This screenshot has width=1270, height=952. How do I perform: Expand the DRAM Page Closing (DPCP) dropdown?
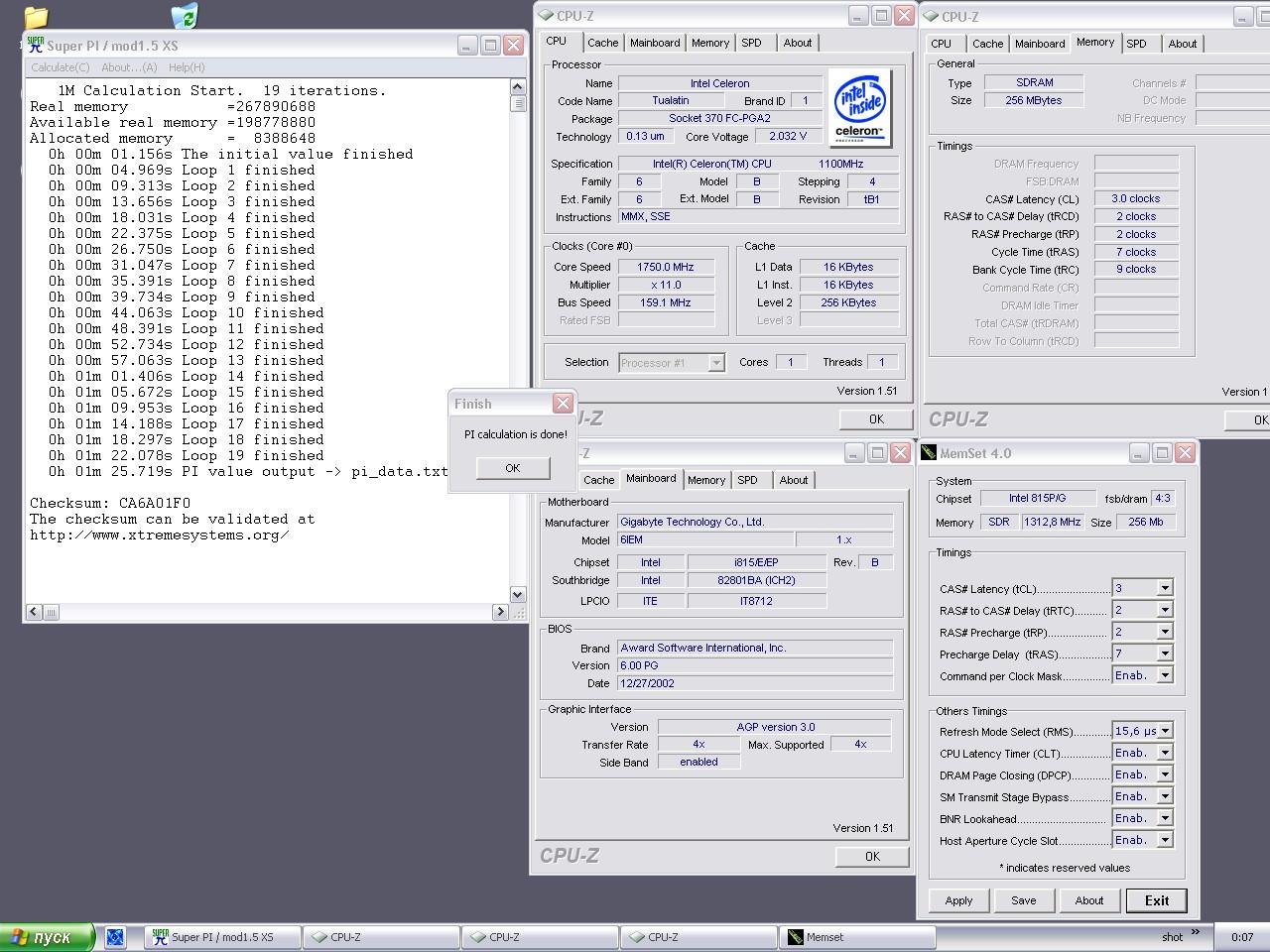1165,774
